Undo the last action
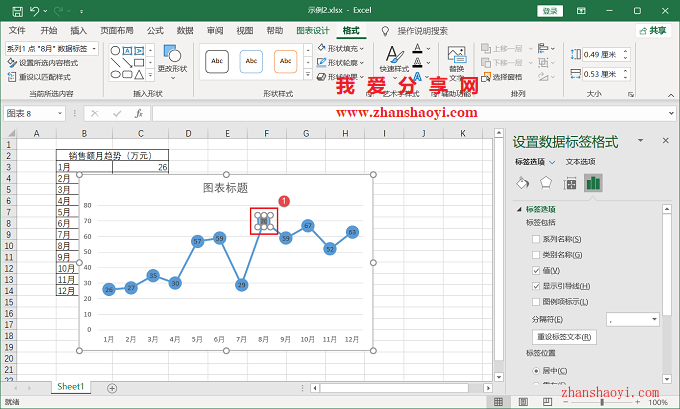The width and height of the screenshot is (680, 409). [34, 11]
